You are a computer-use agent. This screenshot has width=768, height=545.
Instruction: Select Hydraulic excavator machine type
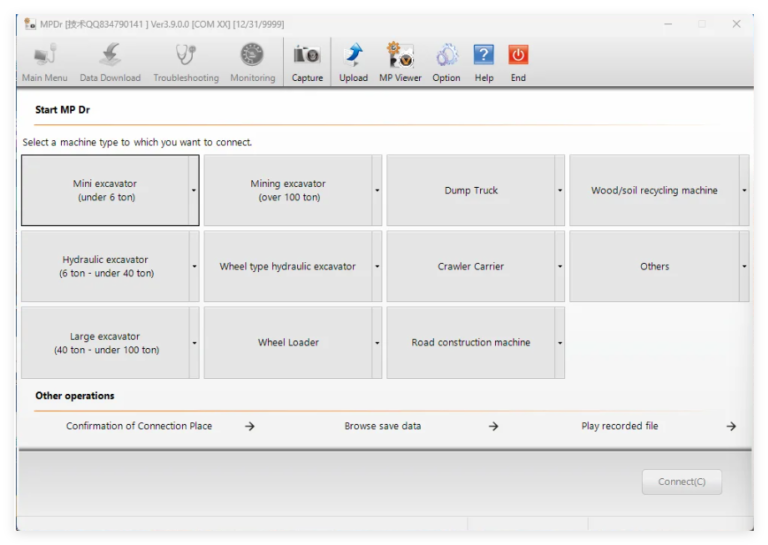(105, 266)
